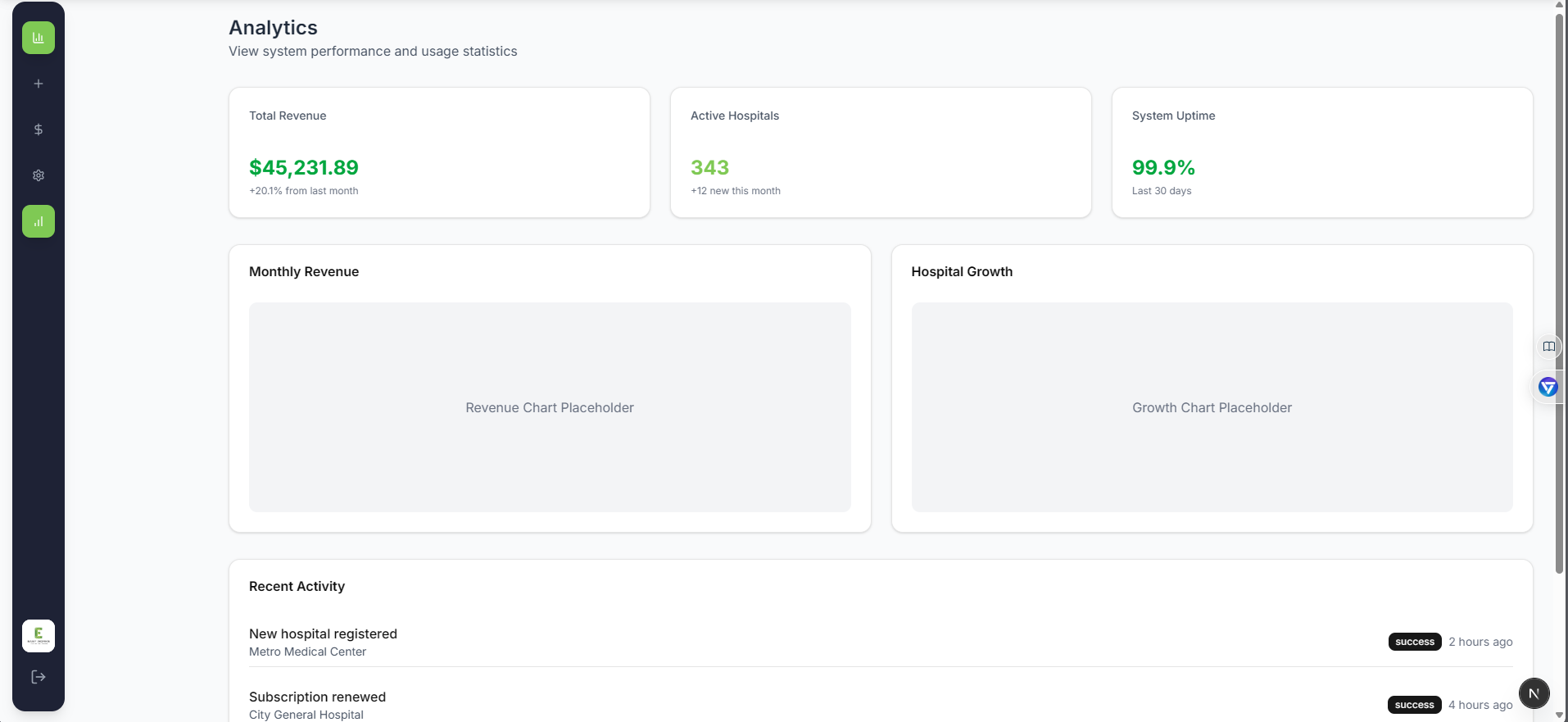Click the Growth Chart Placeholder area

[1212, 407]
